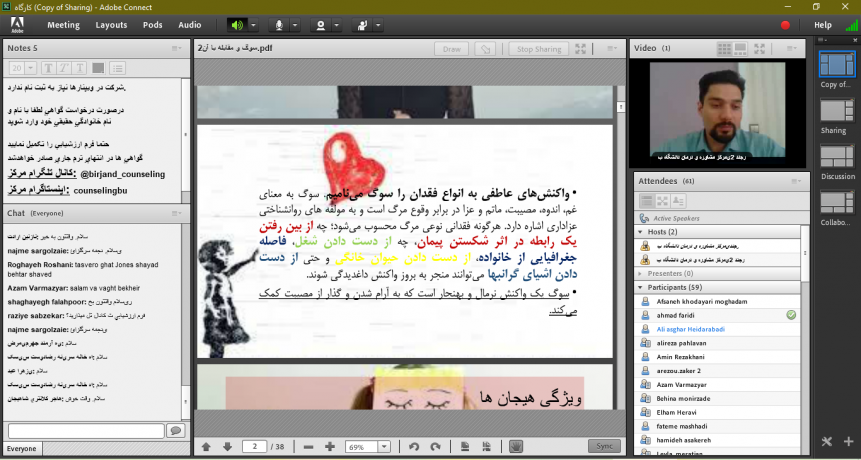Open status options dropdown beside raise hand

(x=378, y=25)
